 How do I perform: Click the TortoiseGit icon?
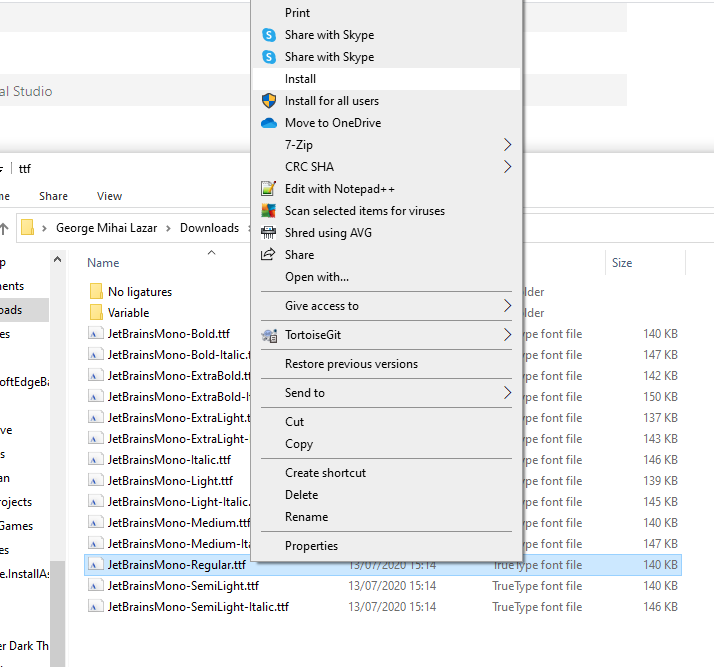pyautogui.click(x=269, y=335)
